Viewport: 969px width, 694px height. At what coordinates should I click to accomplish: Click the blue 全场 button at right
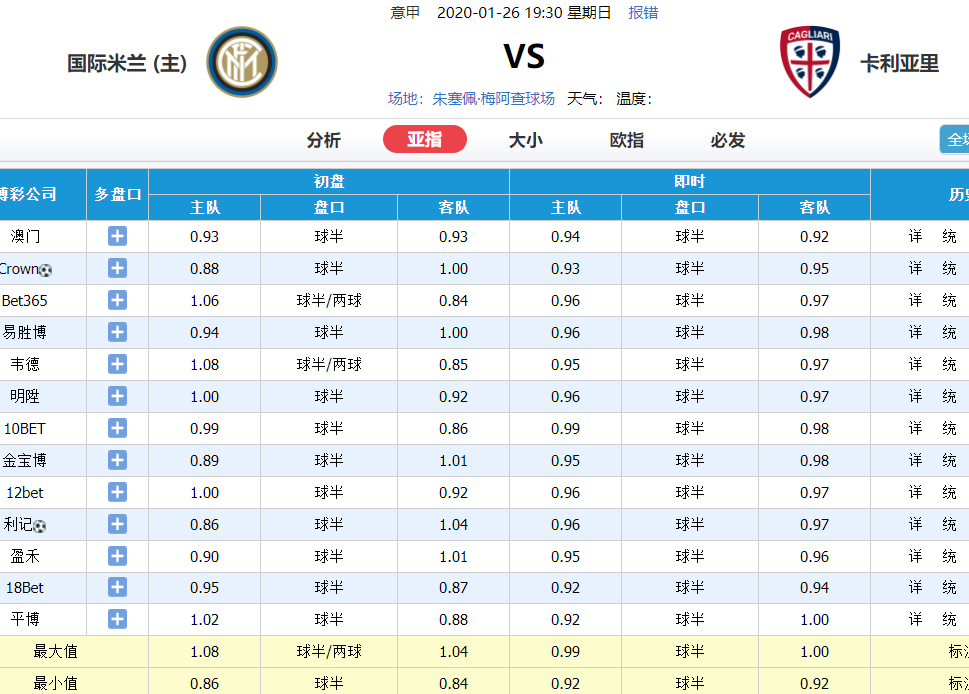(x=955, y=139)
